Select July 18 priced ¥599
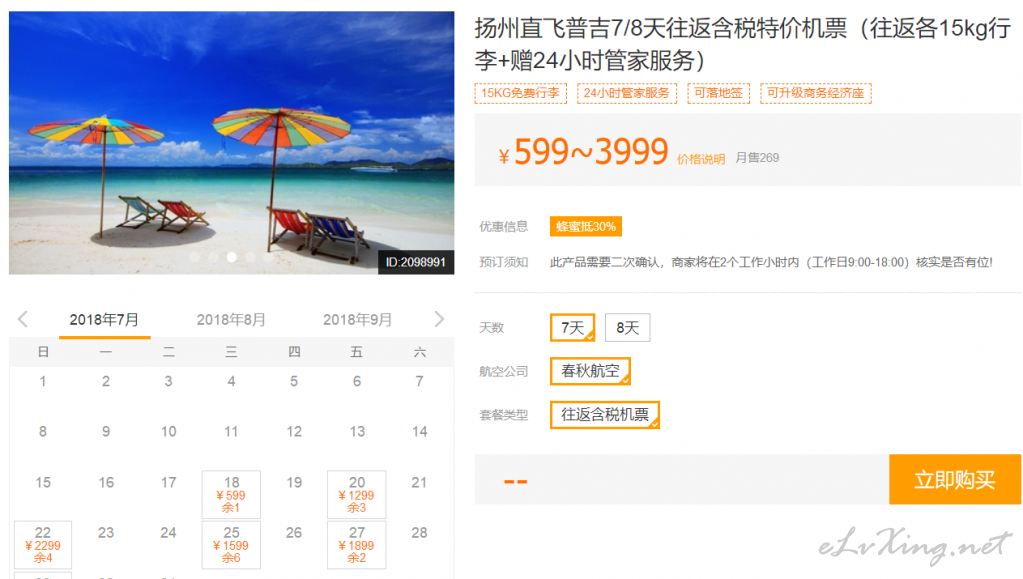 click(231, 494)
